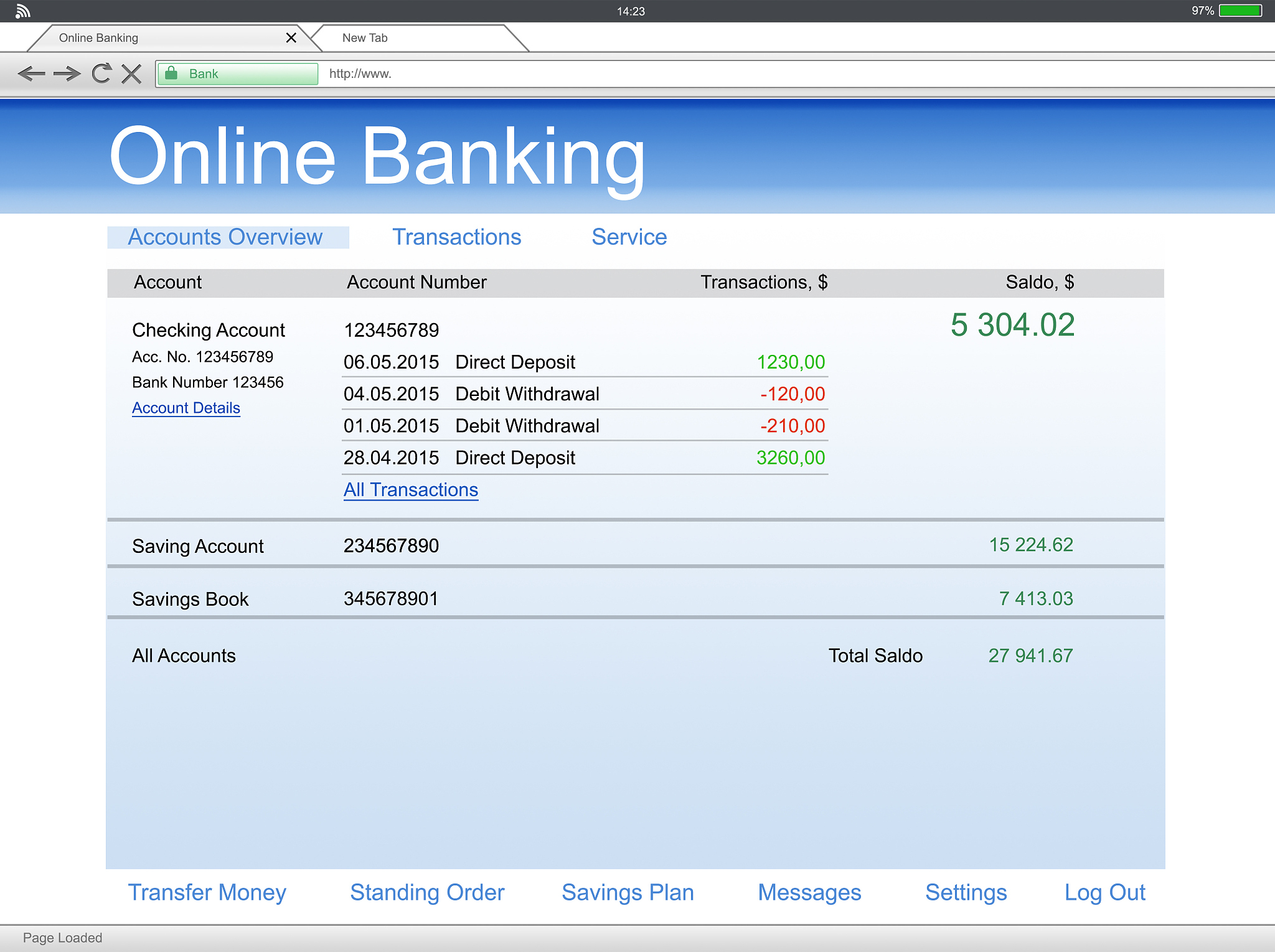Click the 04.05.2015 Debit Withdrawal transaction
This screenshot has width=1275, height=952.
point(585,394)
